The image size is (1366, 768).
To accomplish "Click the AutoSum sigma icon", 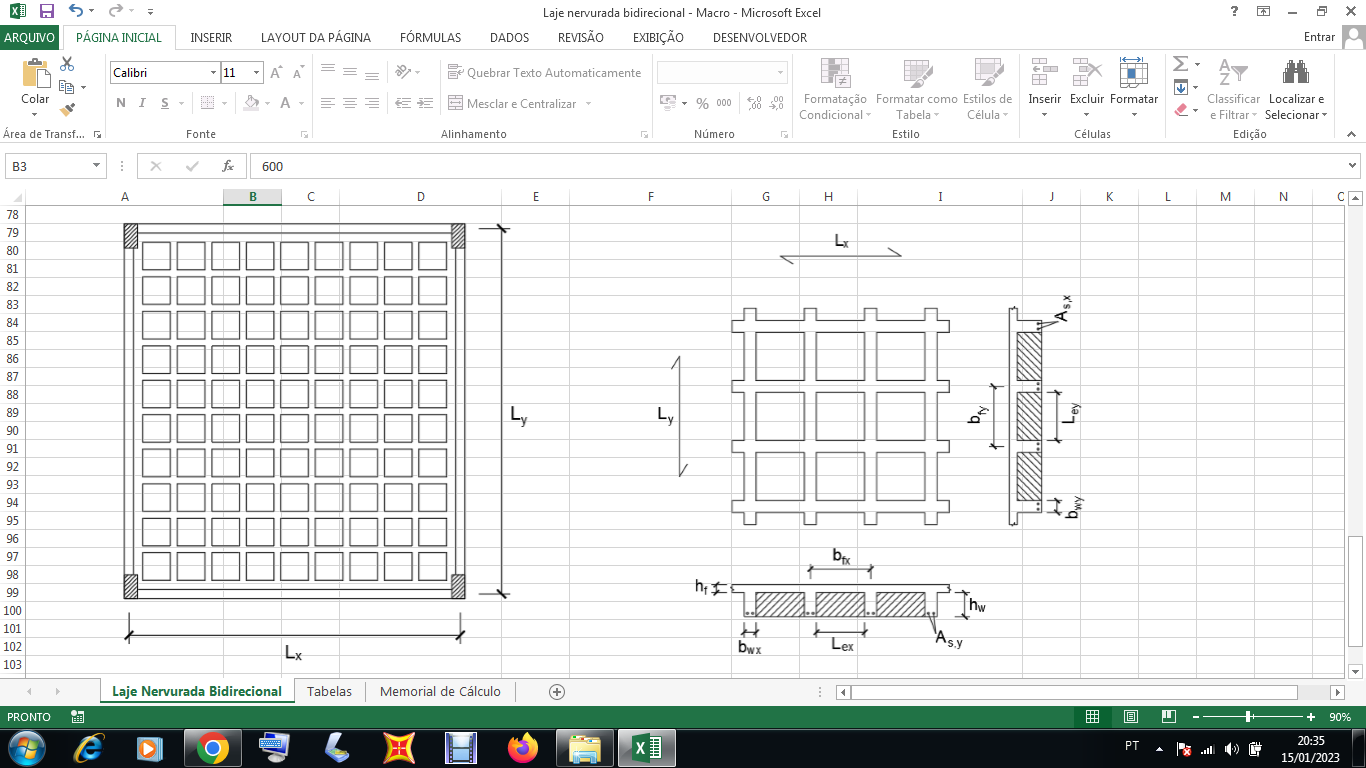I will pyautogui.click(x=1180, y=64).
